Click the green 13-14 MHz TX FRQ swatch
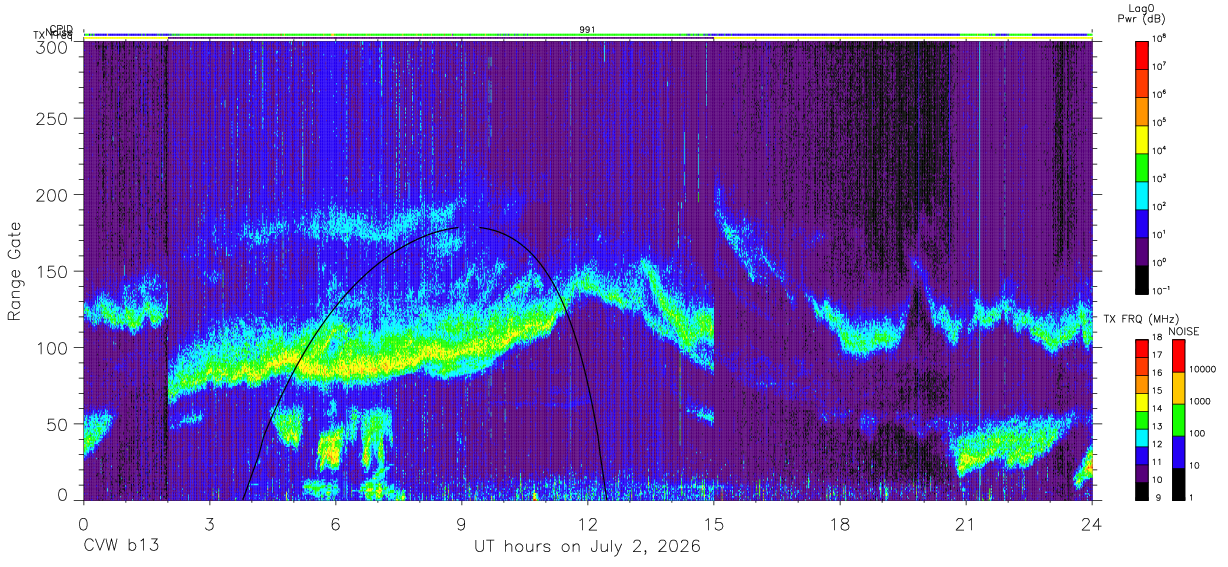 (x=1142, y=419)
